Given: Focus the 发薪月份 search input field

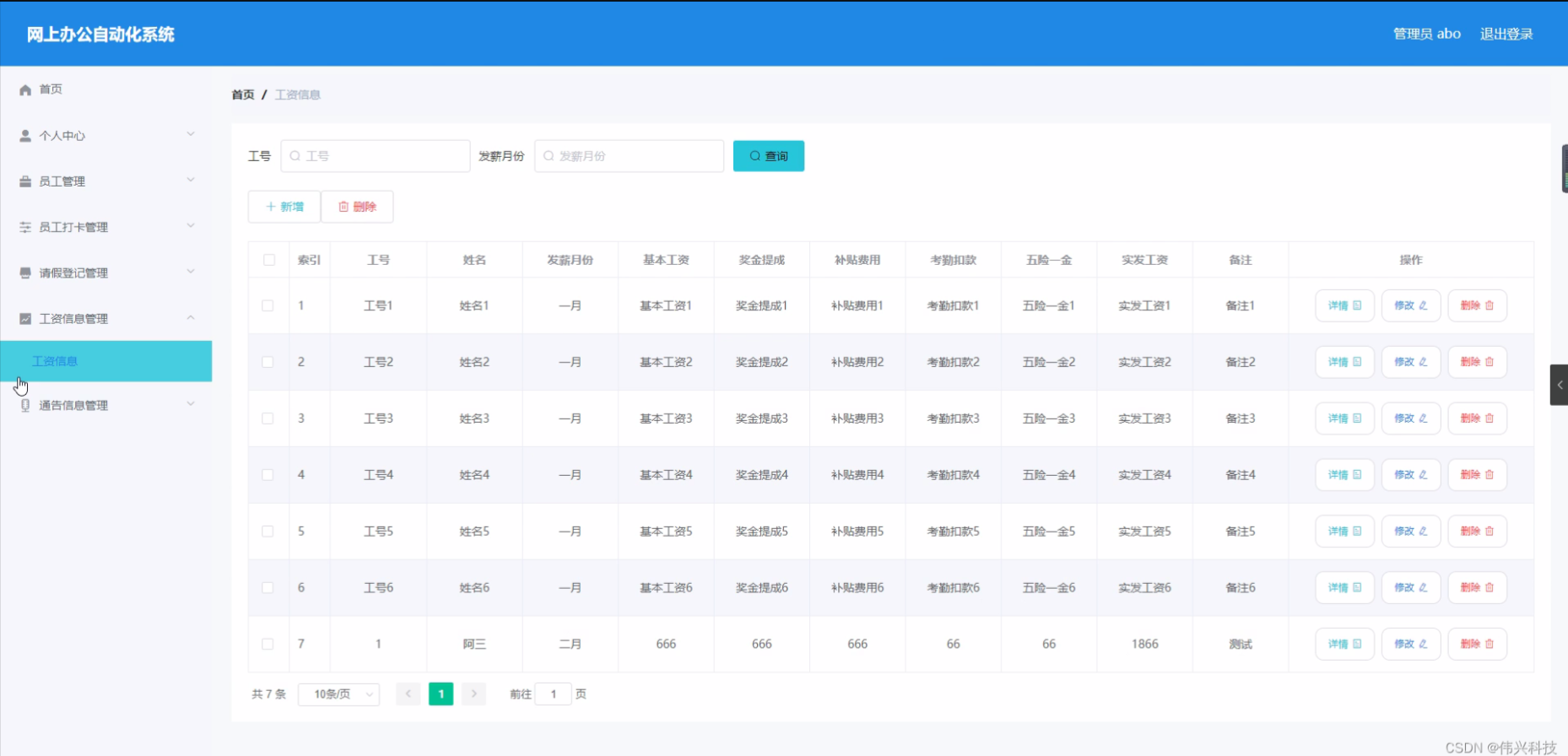Looking at the screenshot, I should [629, 156].
